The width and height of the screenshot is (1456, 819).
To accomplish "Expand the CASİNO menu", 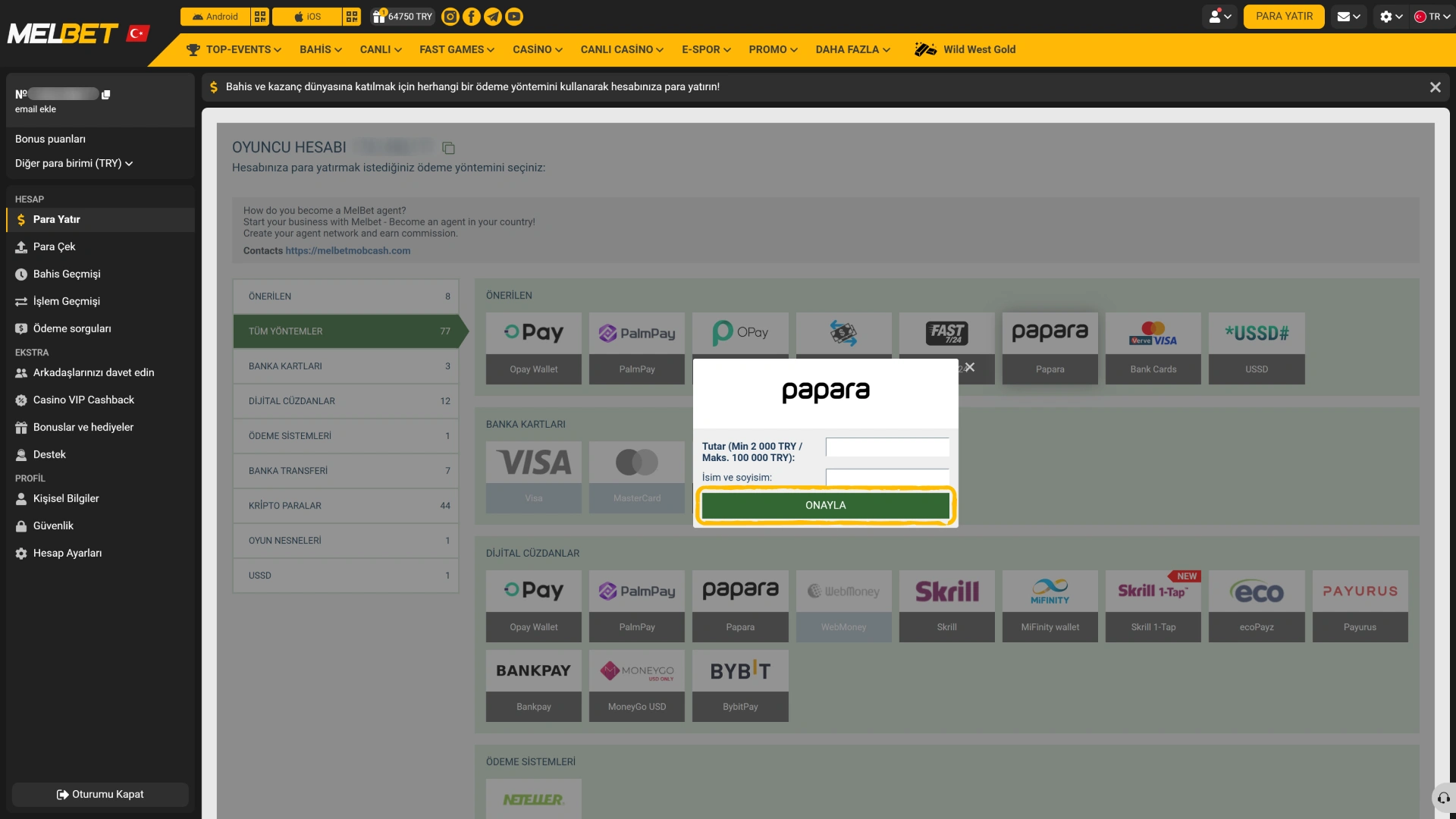I will coord(538,50).
